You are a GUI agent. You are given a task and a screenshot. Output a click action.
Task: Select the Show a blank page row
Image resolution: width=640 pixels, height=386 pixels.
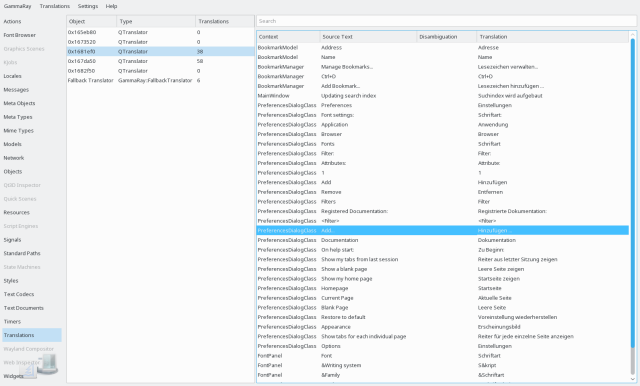(x=443, y=269)
